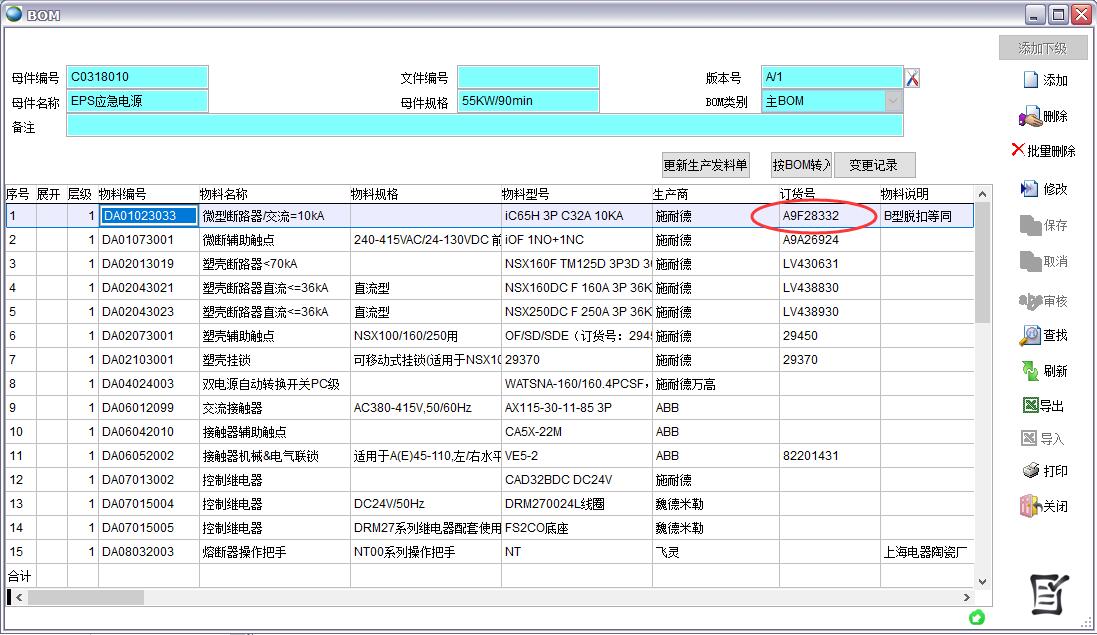Click the 变更记录 button

874,165
